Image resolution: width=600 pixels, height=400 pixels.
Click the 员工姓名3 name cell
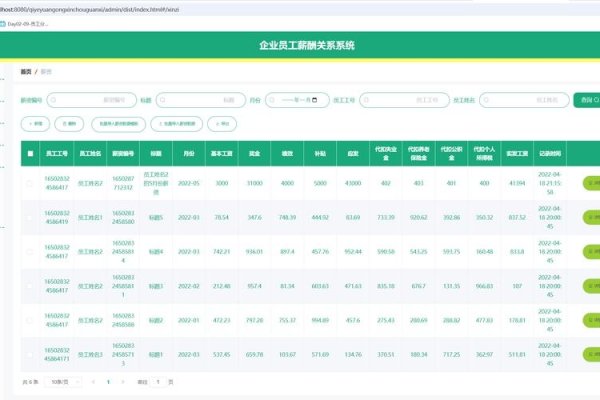[90, 354]
